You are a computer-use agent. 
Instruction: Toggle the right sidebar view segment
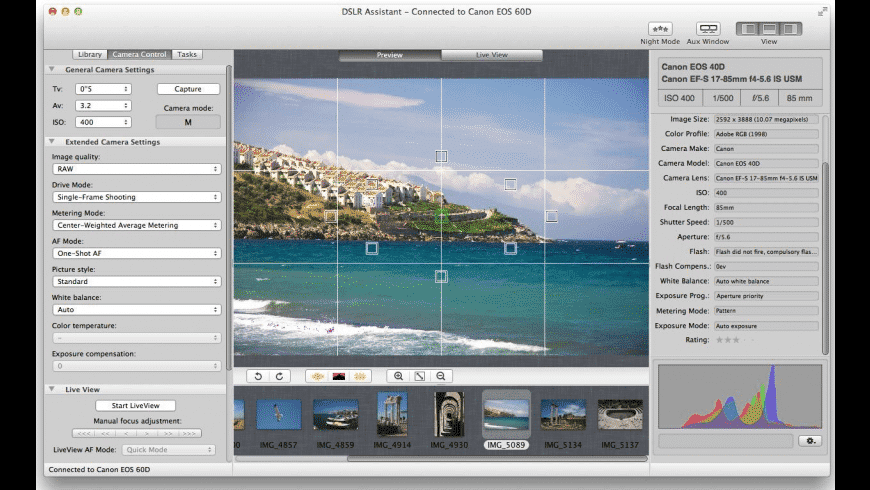(x=790, y=29)
